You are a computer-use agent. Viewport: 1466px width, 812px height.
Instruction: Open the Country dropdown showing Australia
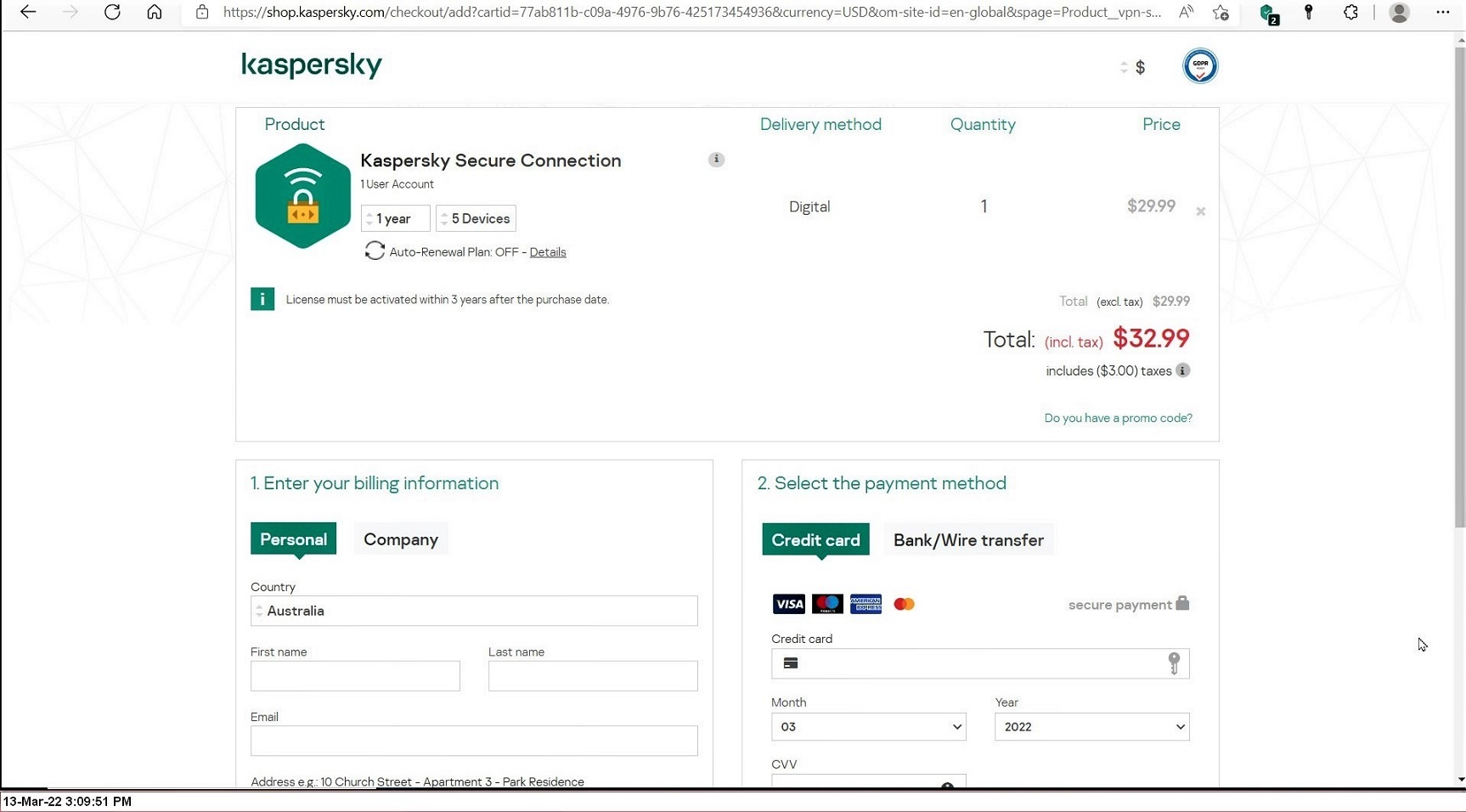coord(474,611)
